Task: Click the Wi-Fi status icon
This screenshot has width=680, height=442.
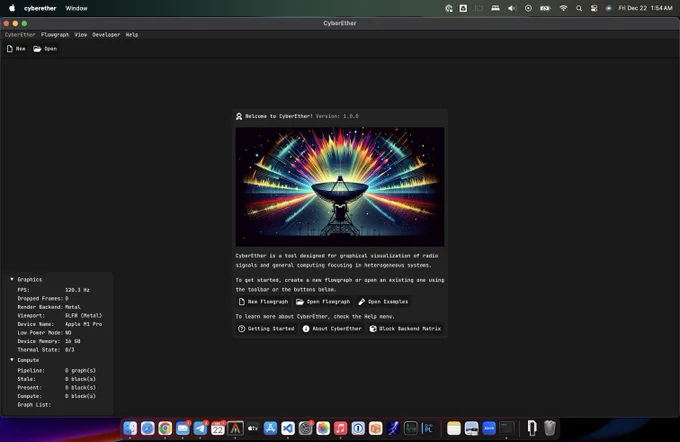Action: [x=563, y=8]
